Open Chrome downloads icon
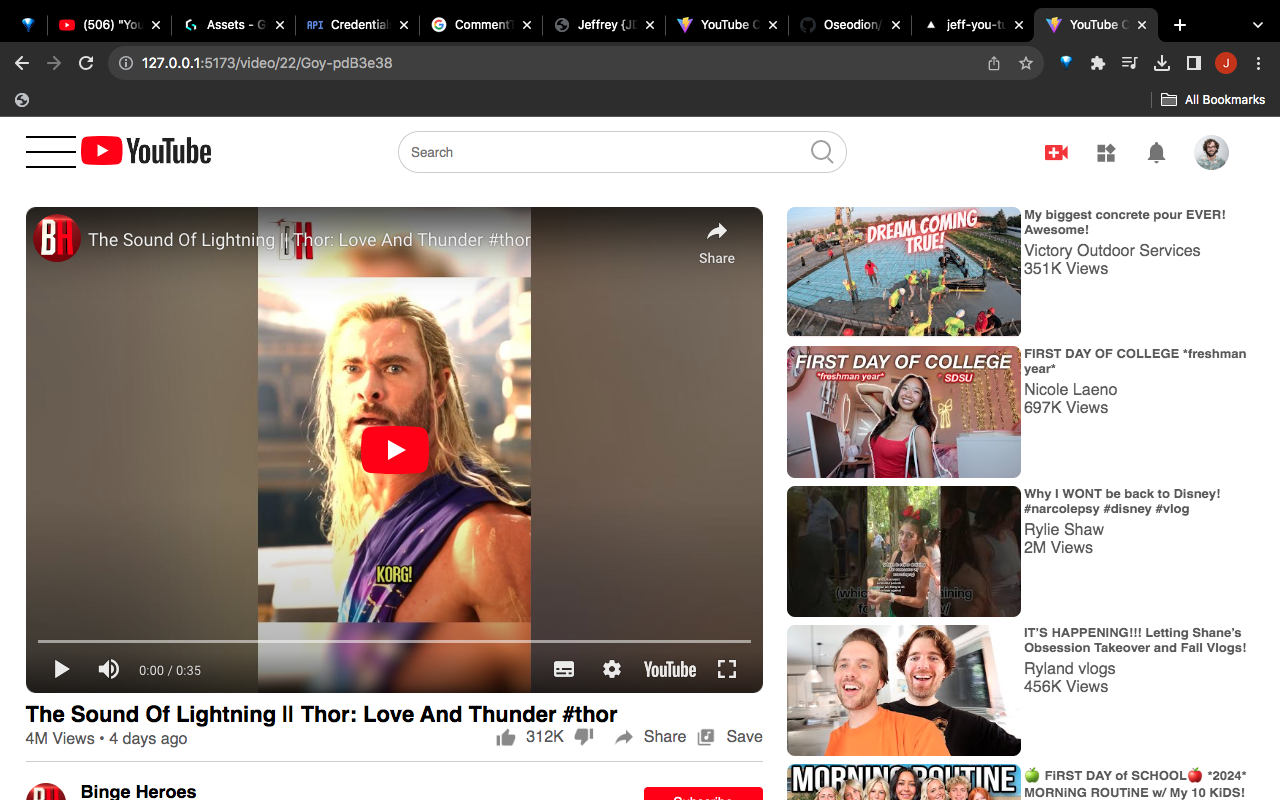 (x=1162, y=63)
